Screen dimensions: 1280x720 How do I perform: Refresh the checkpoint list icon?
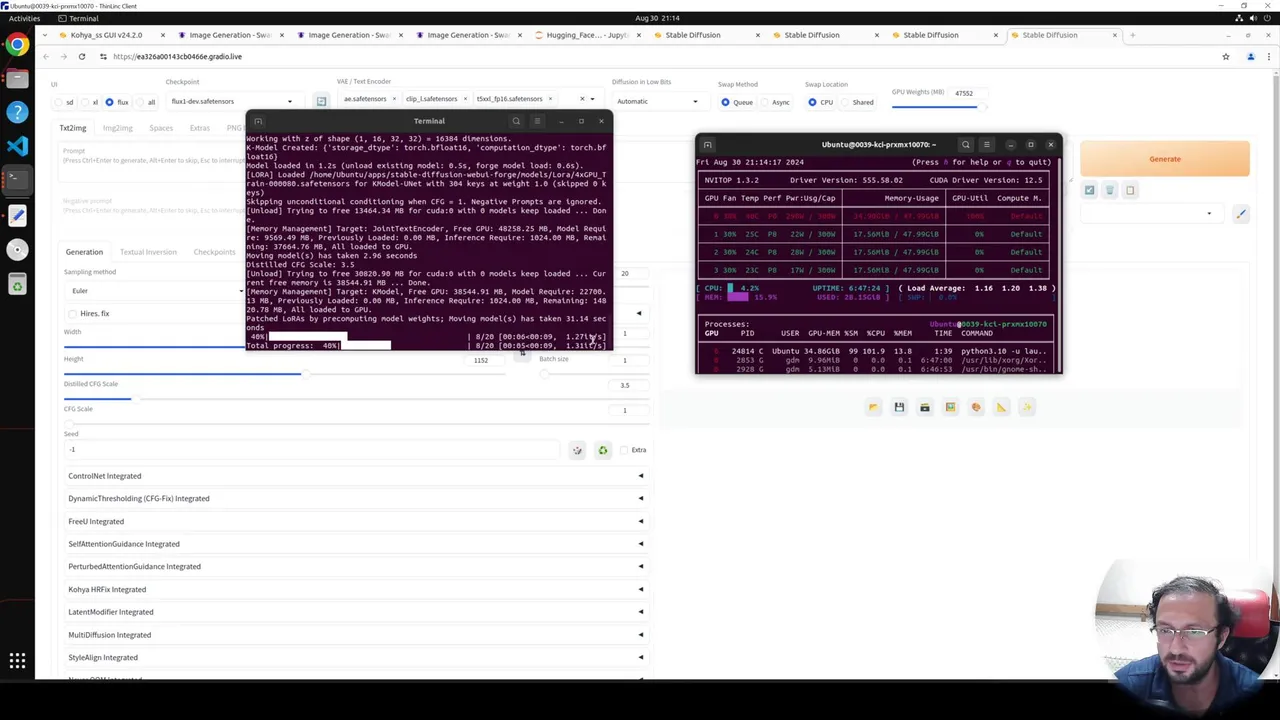point(321,101)
